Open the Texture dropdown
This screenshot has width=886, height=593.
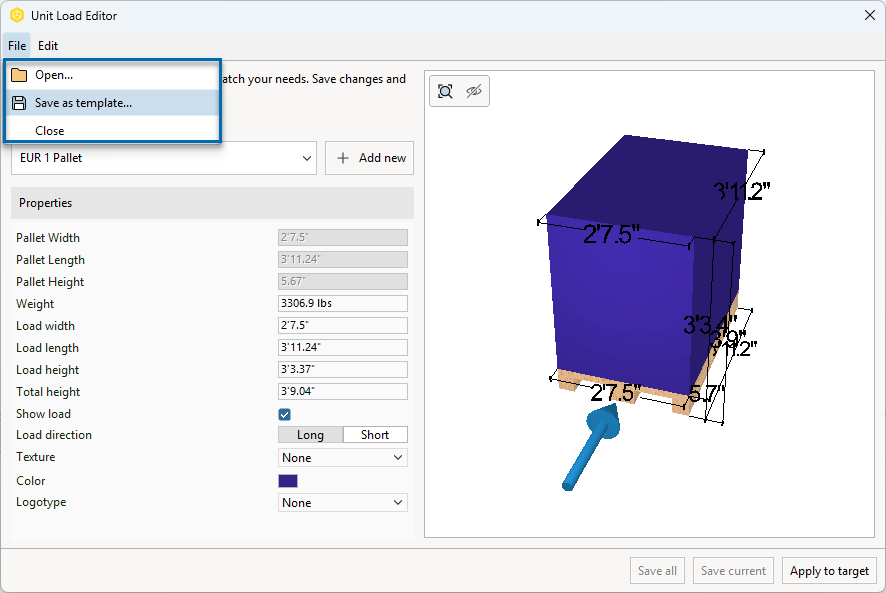click(342, 457)
